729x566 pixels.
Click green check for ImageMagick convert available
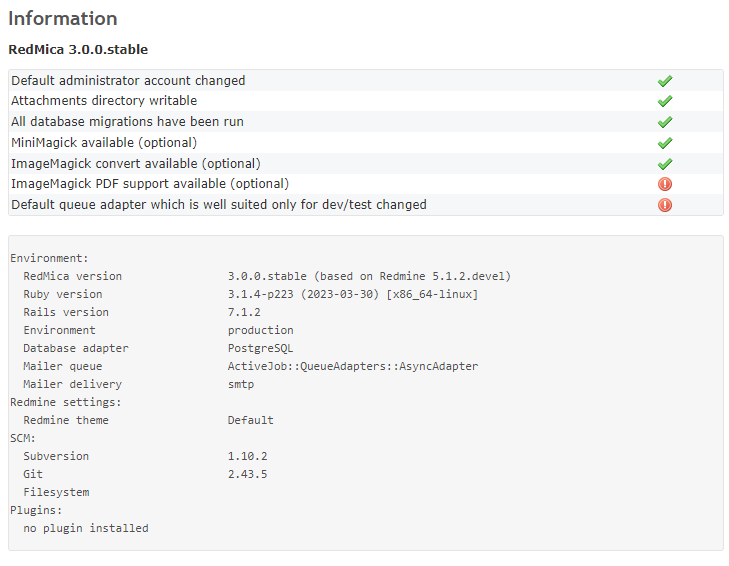tap(665, 164)
